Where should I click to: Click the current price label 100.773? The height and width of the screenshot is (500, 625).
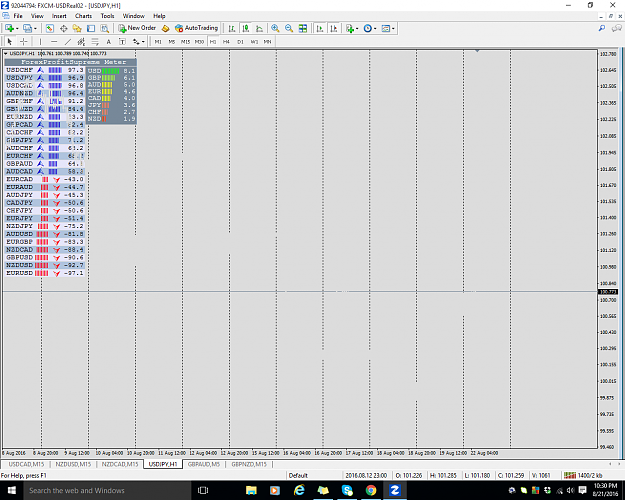[x=608, y=292]
